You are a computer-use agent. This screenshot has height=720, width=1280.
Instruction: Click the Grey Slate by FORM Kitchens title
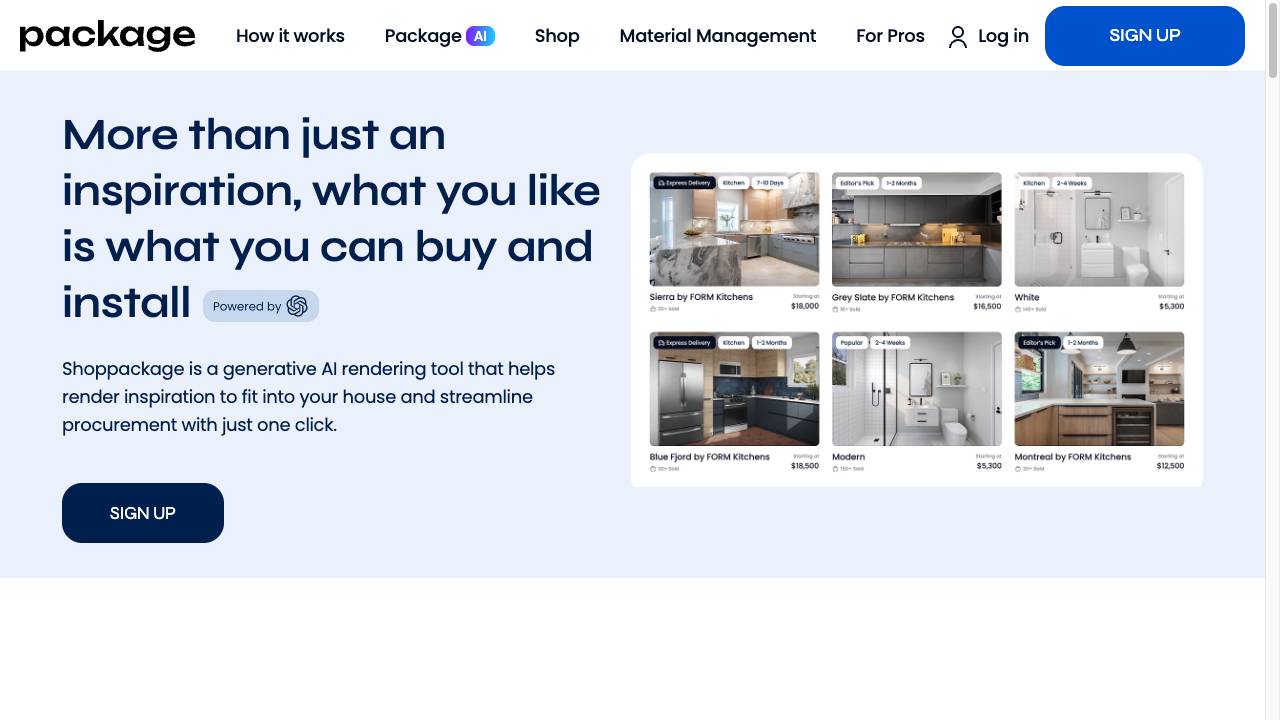click(x=893, y=297)
